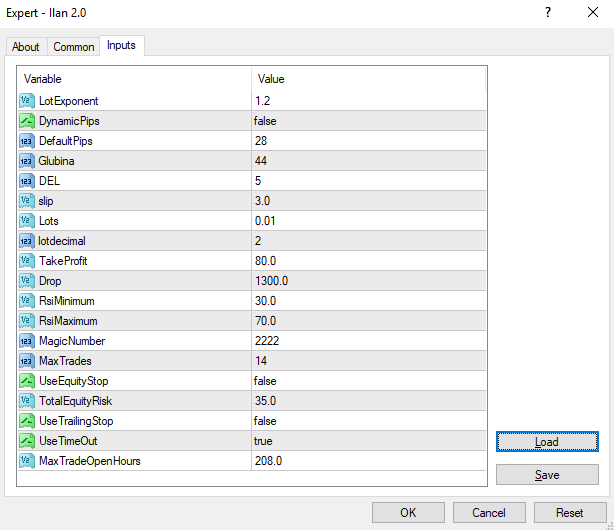614x530 pixels.
Task: Confirm settings with the OK button
Action: 408,513
